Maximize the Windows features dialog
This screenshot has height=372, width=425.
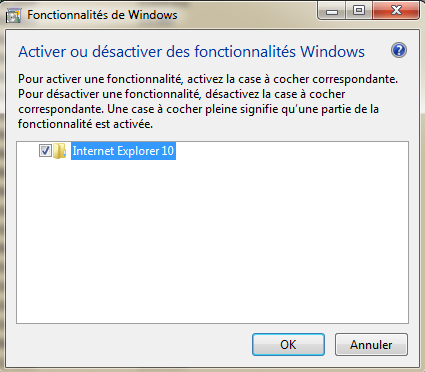[x=359, y=11]
